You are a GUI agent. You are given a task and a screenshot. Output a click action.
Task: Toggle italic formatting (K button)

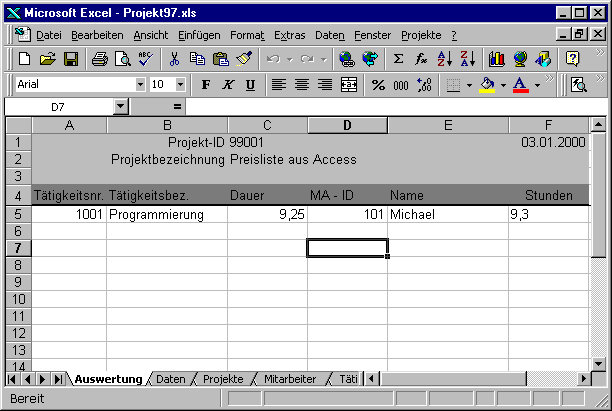228,85
